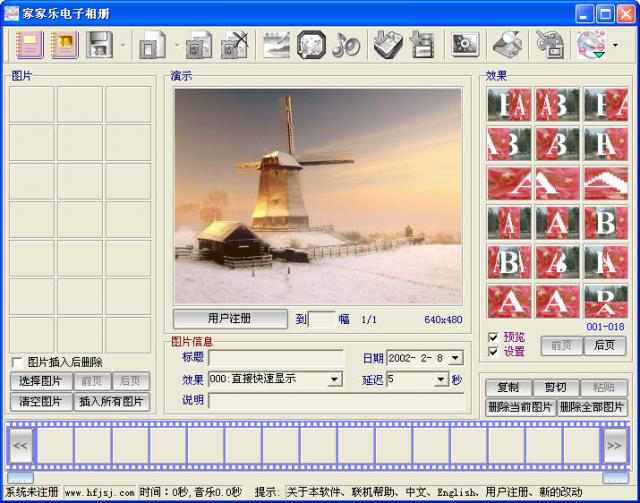Click the 选择图片 button
The image size is (640, 503).
(41, 381)
